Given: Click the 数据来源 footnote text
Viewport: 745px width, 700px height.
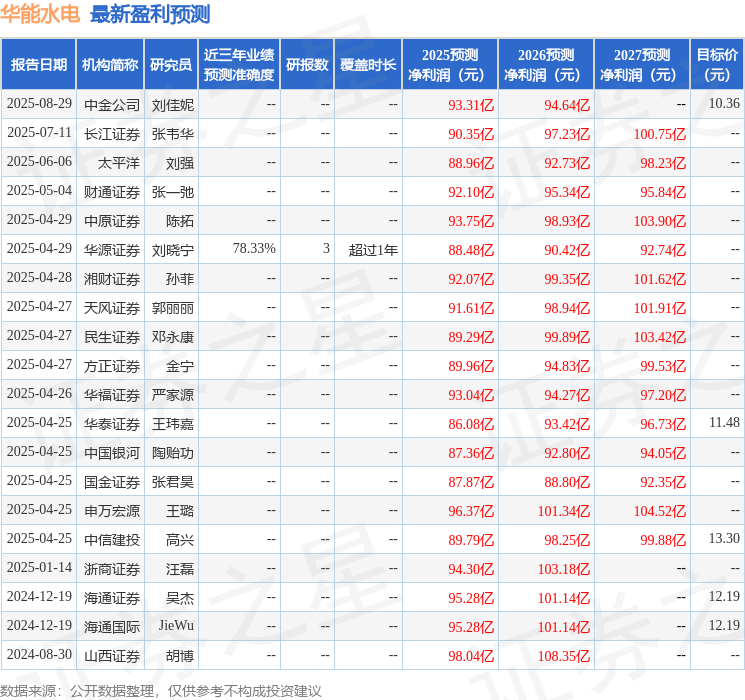Looking at the screenshot, I should (161, 690).
